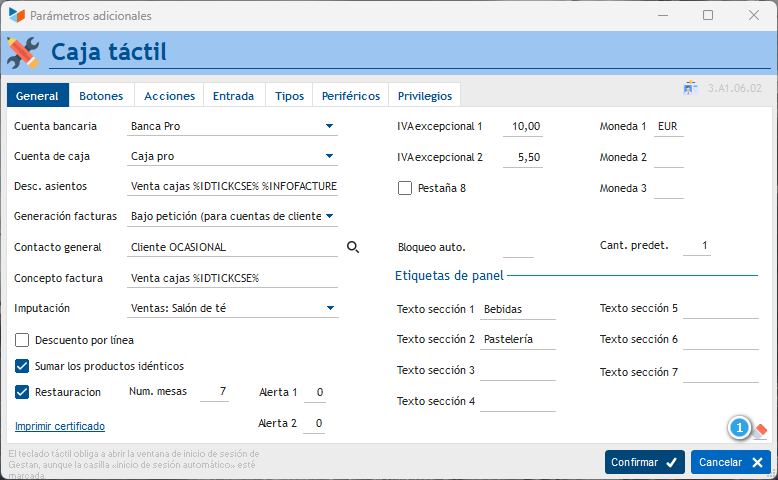This screenshot has height=480, width=778.
Task: Expand the Generación facturas dropdown
Action: [x=329, y=216]
